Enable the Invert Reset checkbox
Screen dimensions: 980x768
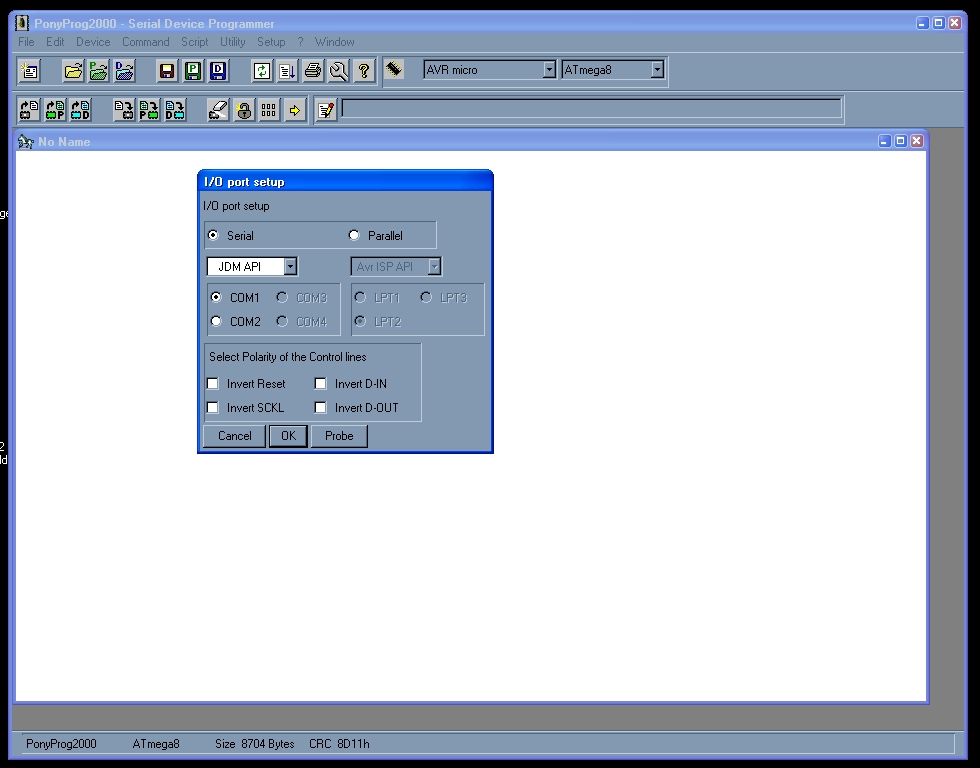coord(213,383)
